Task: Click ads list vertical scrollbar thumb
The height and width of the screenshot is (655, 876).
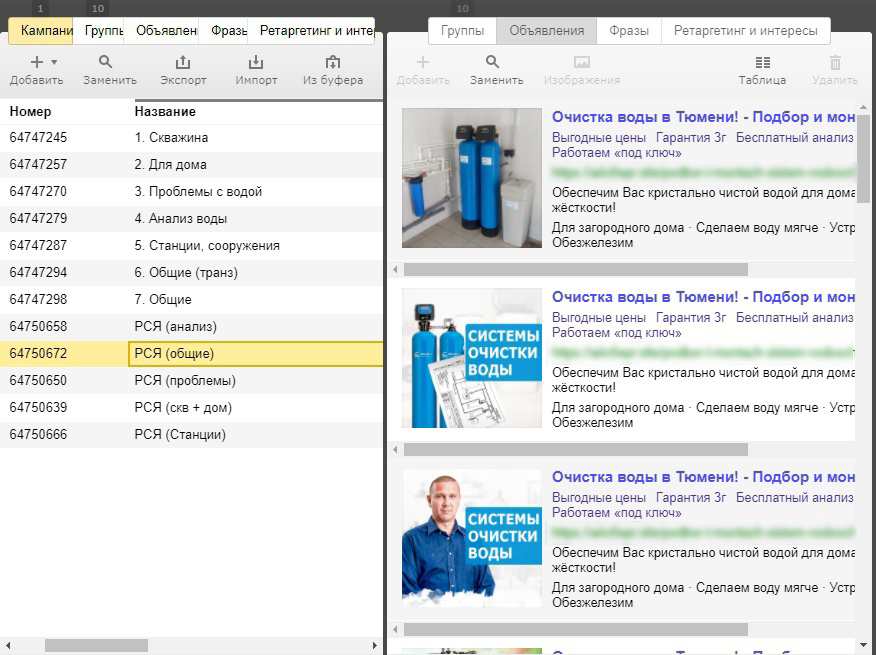Action: click(x=863, y=159)
